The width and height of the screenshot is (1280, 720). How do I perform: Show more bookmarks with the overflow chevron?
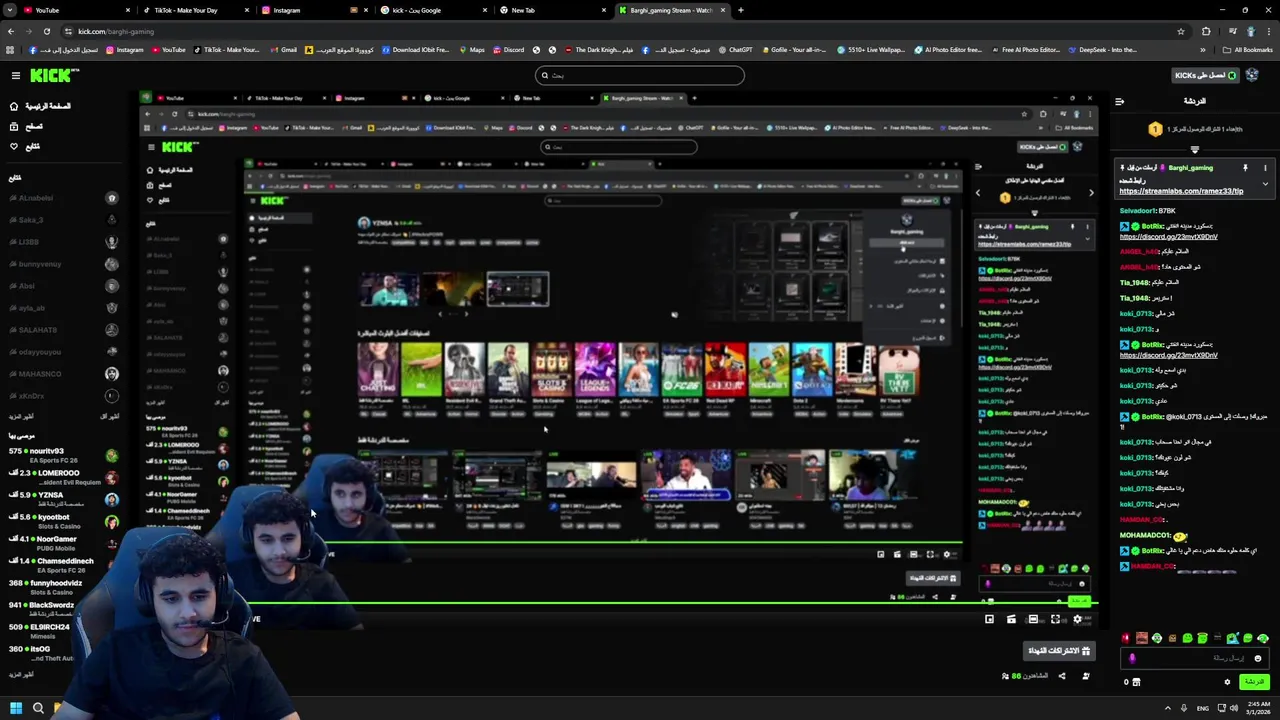click(x=1203, y=49)
